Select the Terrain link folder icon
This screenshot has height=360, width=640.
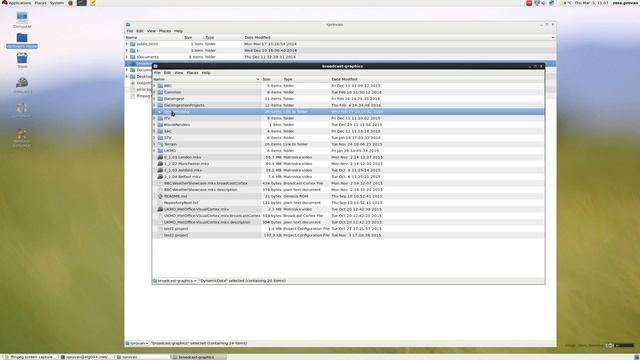pos(160,144)
